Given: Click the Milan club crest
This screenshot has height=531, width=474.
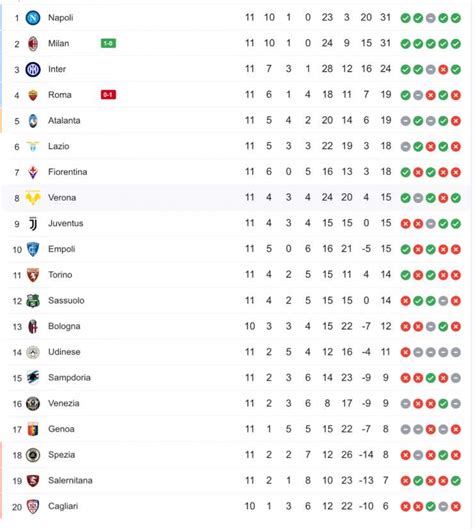Looking at the screenshot, I should pyautogui.click(x=33, y=43).
